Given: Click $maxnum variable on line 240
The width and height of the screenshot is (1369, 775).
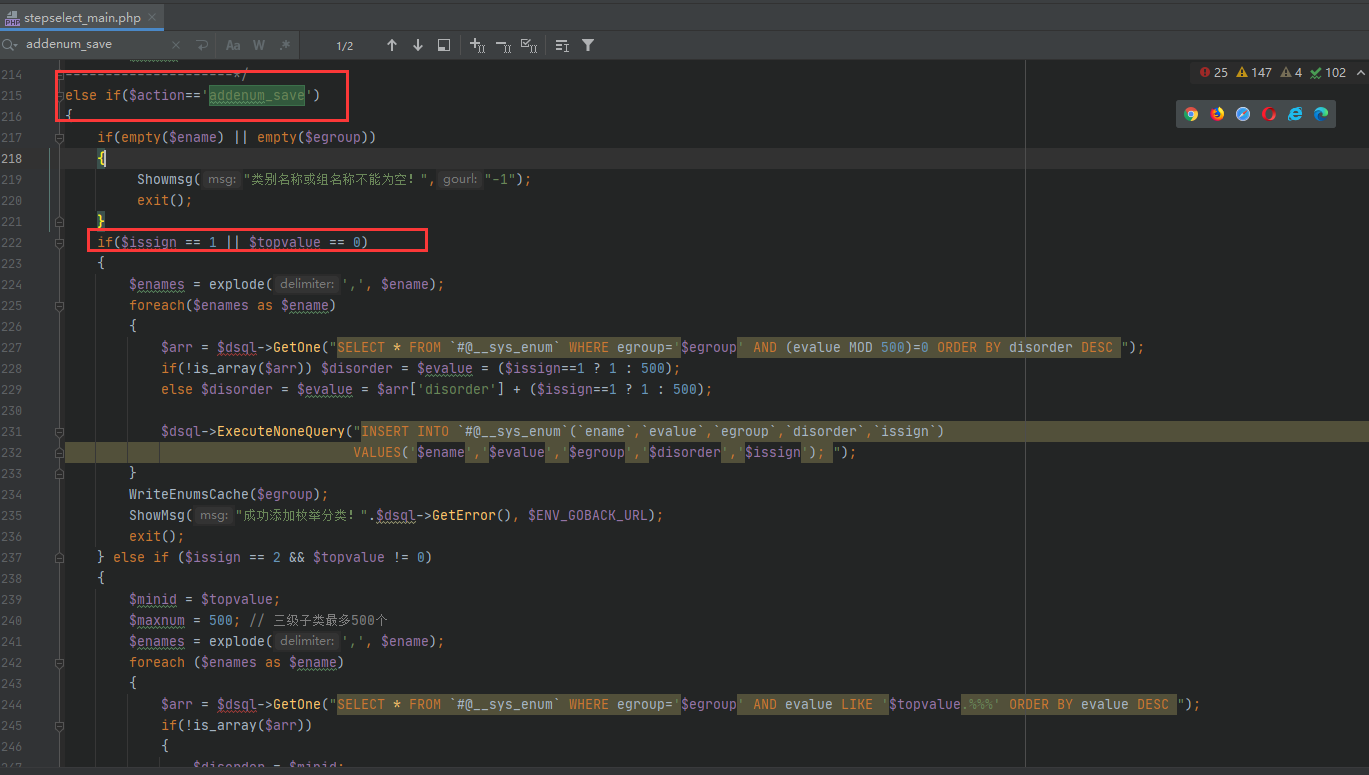Looking at the screenshot, I should point(157,620).
